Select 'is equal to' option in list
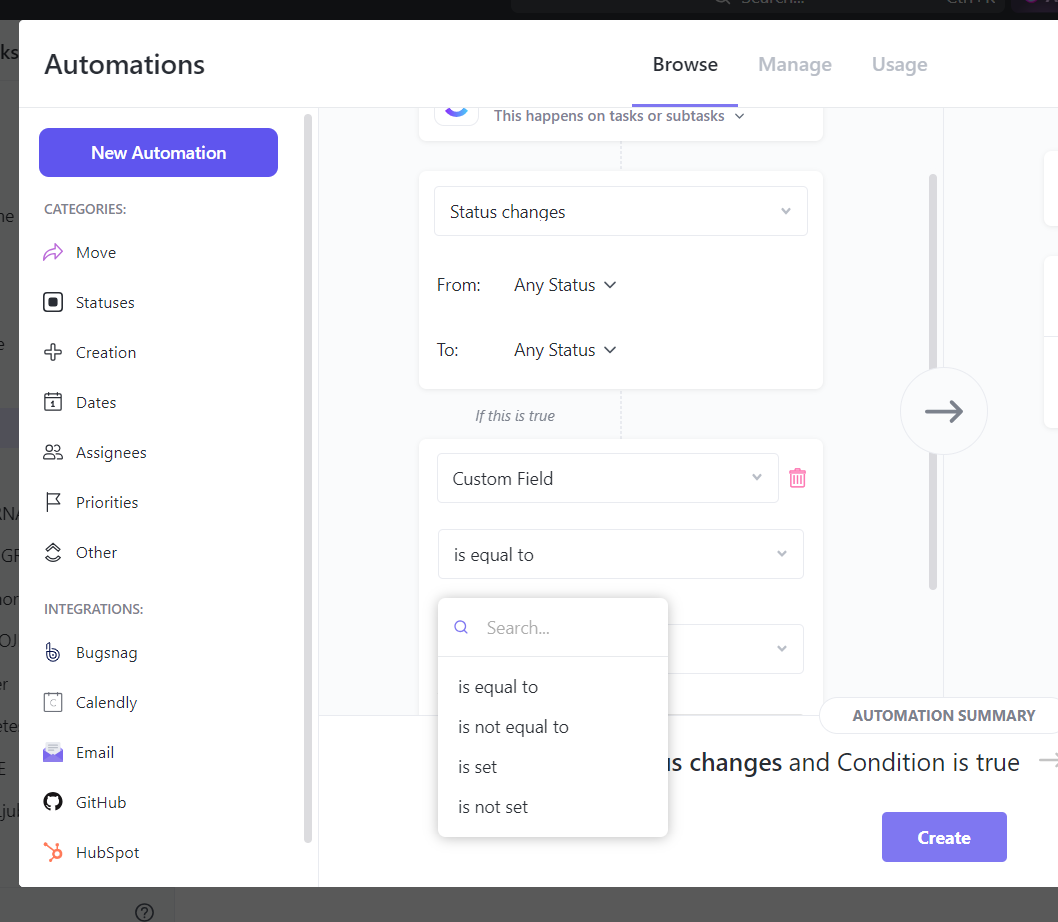1058x922 pixels. [553, 686]
